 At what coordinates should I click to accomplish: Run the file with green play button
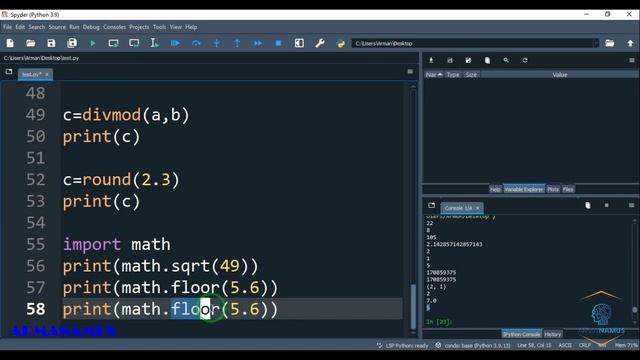point(93,43)
